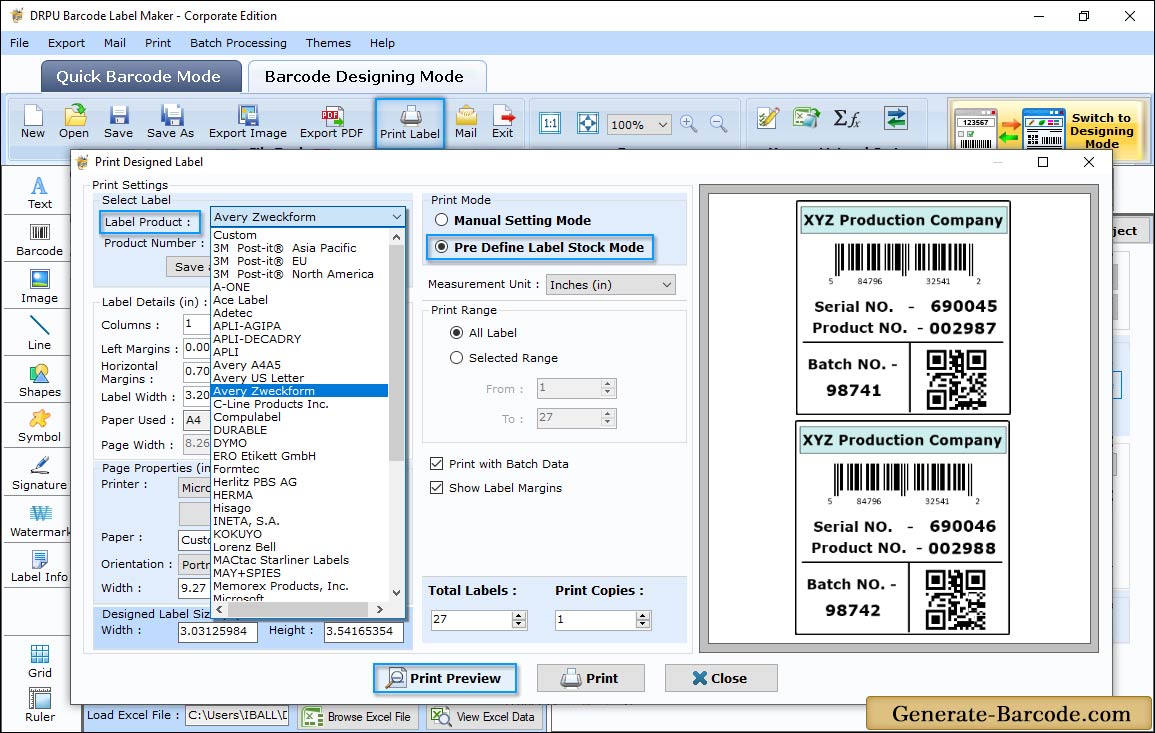
Task: Select the Symbol tool in sidebar
Action: tap(39, 427)
